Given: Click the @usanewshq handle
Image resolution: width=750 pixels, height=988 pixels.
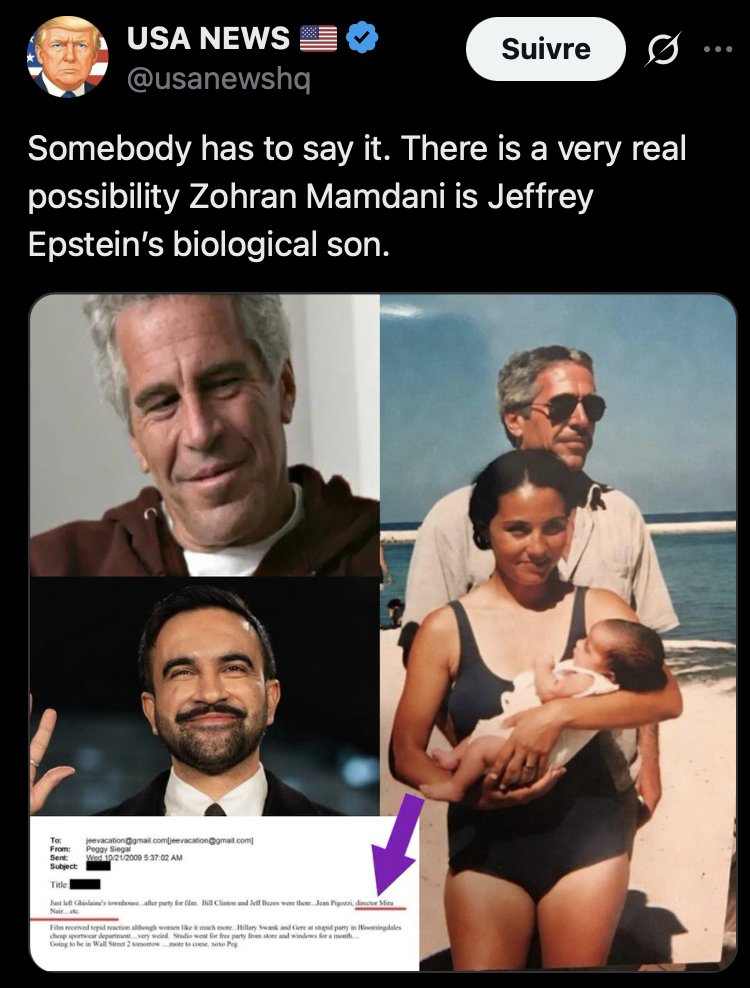Looking at the screenshot, I should tap(218, 80).
